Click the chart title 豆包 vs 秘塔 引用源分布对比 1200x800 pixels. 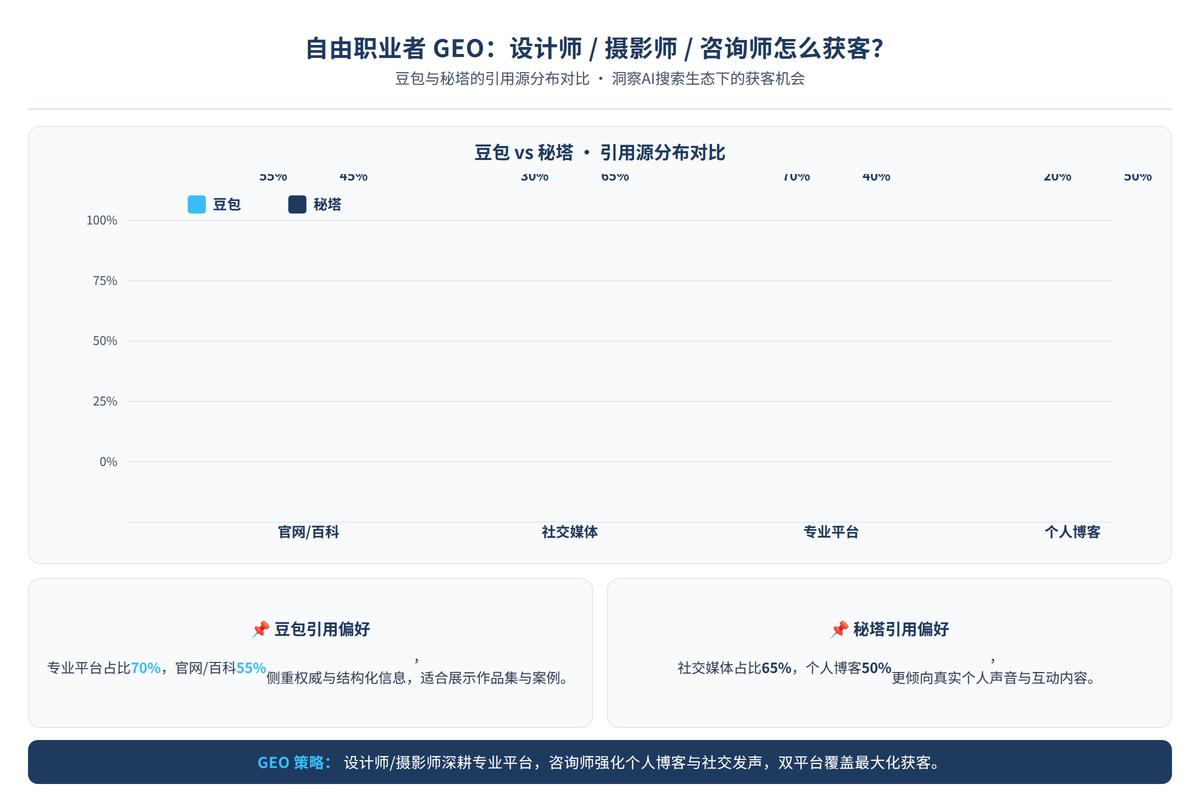click(600, 152)
